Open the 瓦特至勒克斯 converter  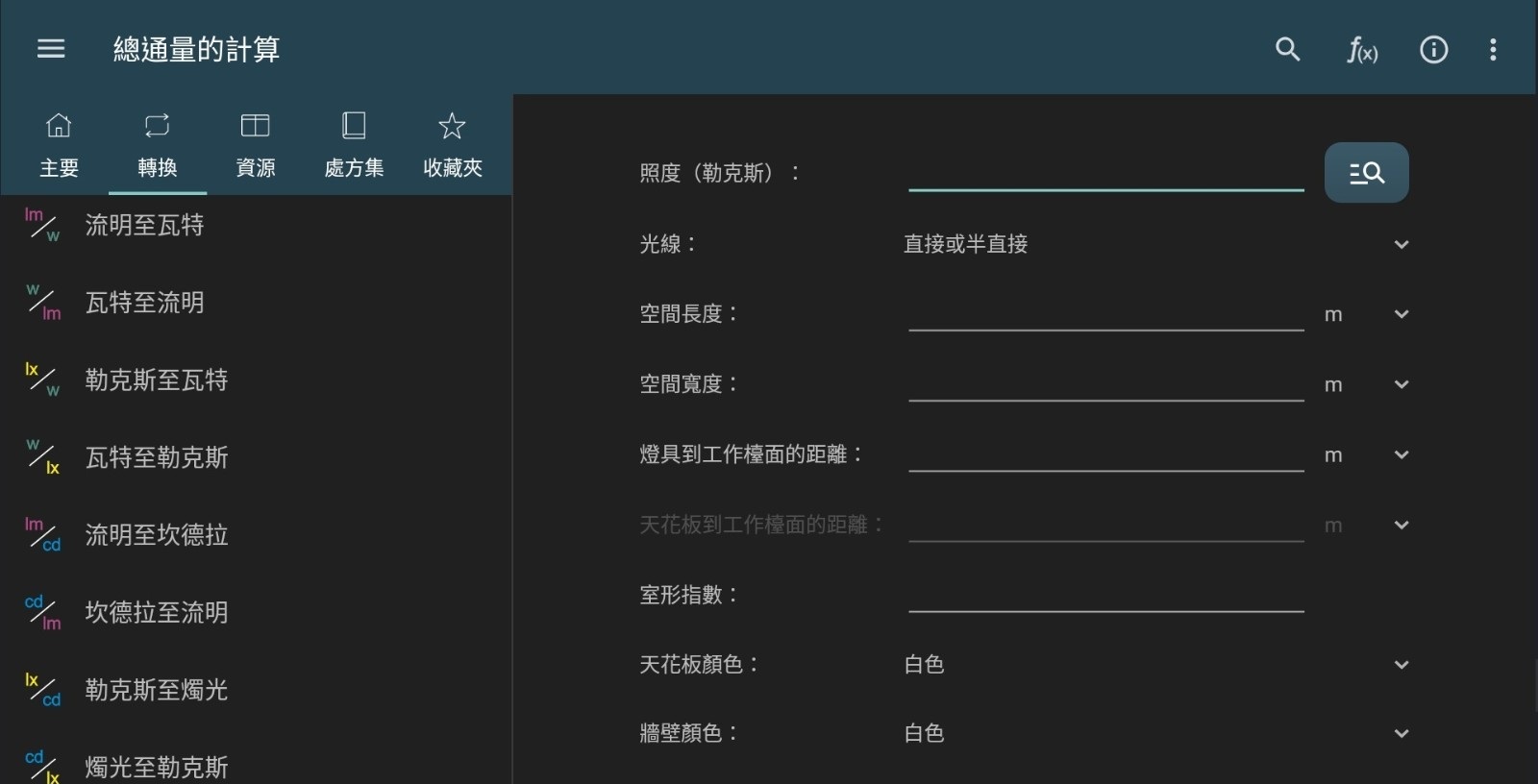(x=157, y=457)
